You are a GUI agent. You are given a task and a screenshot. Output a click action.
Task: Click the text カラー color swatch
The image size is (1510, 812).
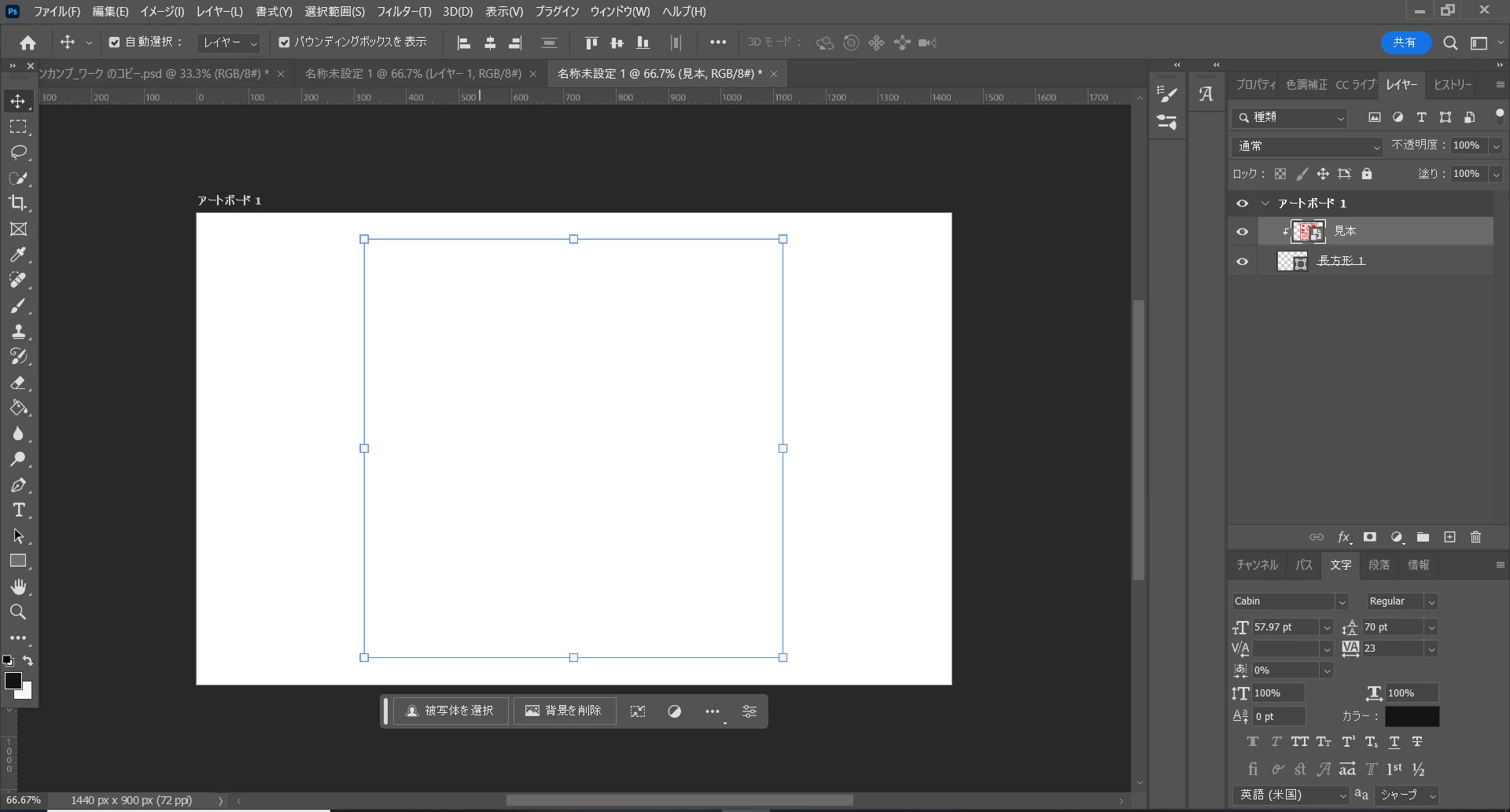coord(1412,716)
